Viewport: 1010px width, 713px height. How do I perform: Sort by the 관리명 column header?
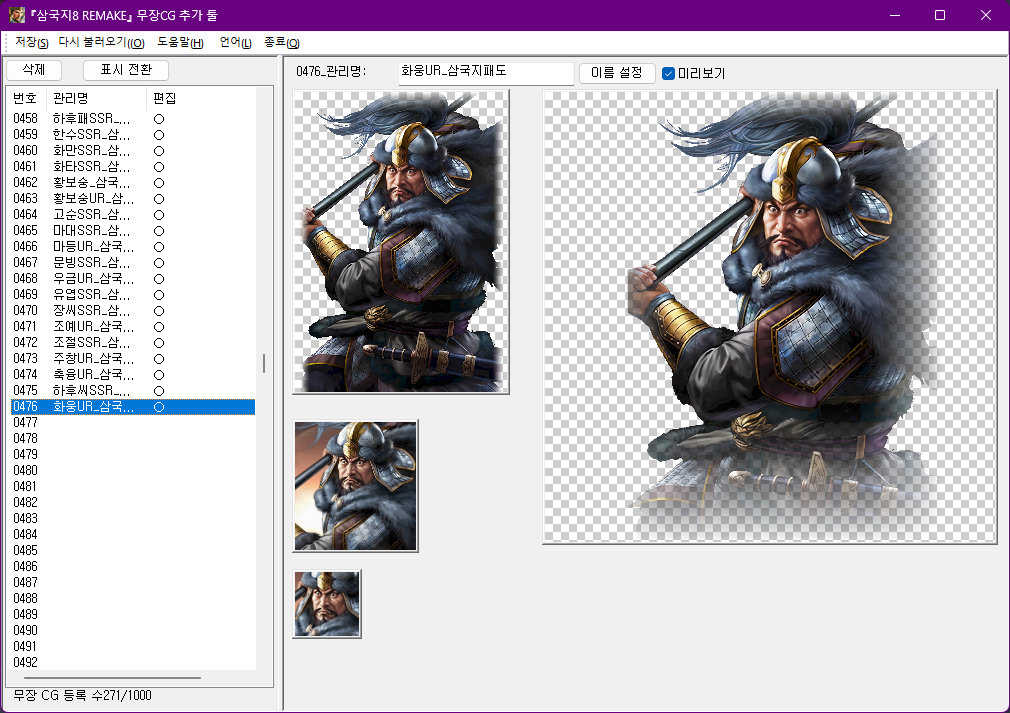click(97, 99)
